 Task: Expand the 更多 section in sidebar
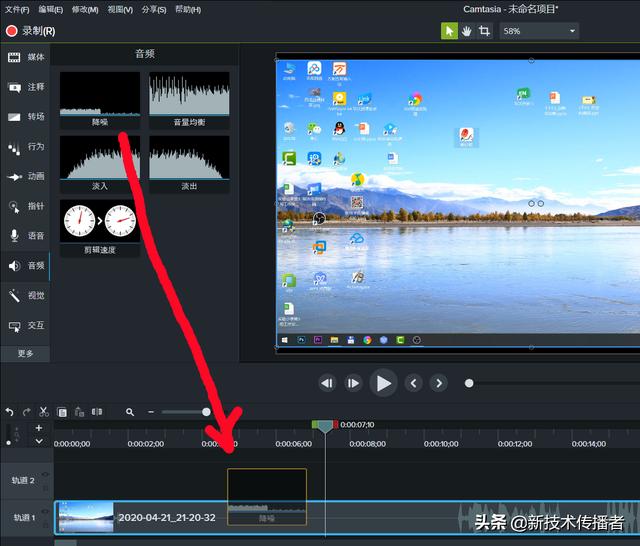[x=26, y=353]
